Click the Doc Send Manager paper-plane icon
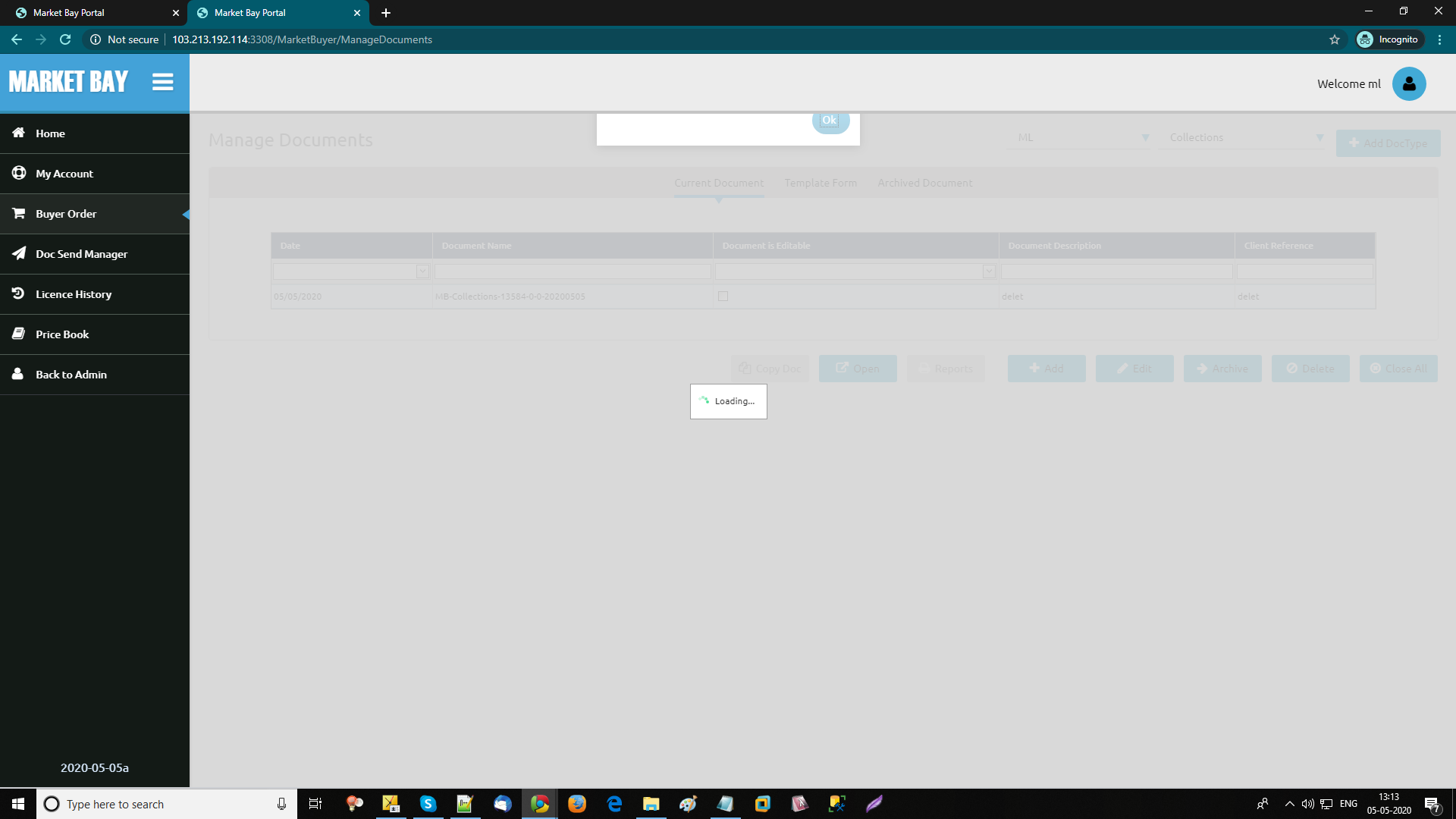This screenshot has width=1456, height=819. click(19, 253)
